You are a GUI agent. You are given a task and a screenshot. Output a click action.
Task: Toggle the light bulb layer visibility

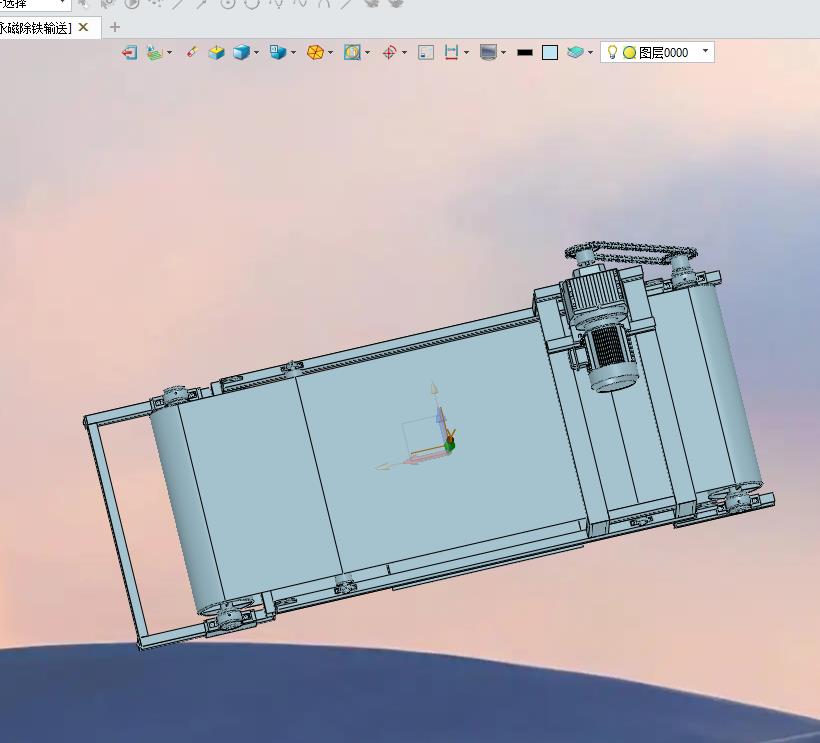pos(612,52)
